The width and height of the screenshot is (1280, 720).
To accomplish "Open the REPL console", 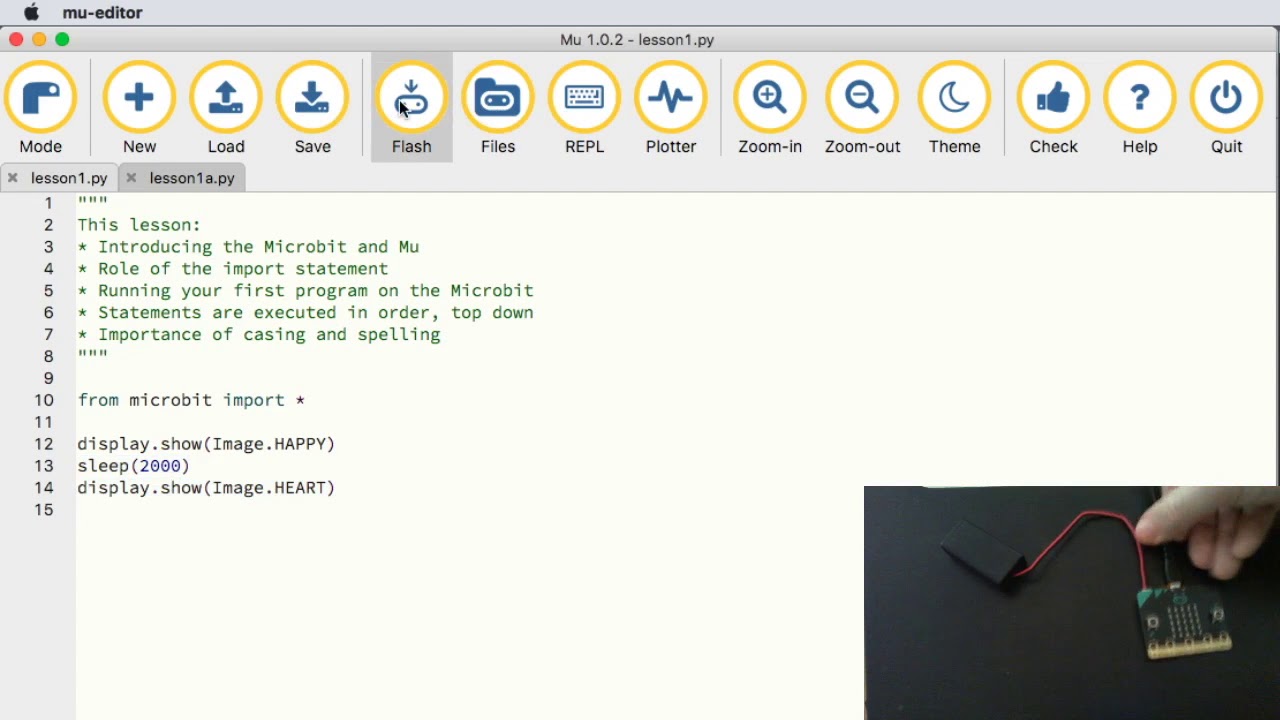I will tap(585, 108).
